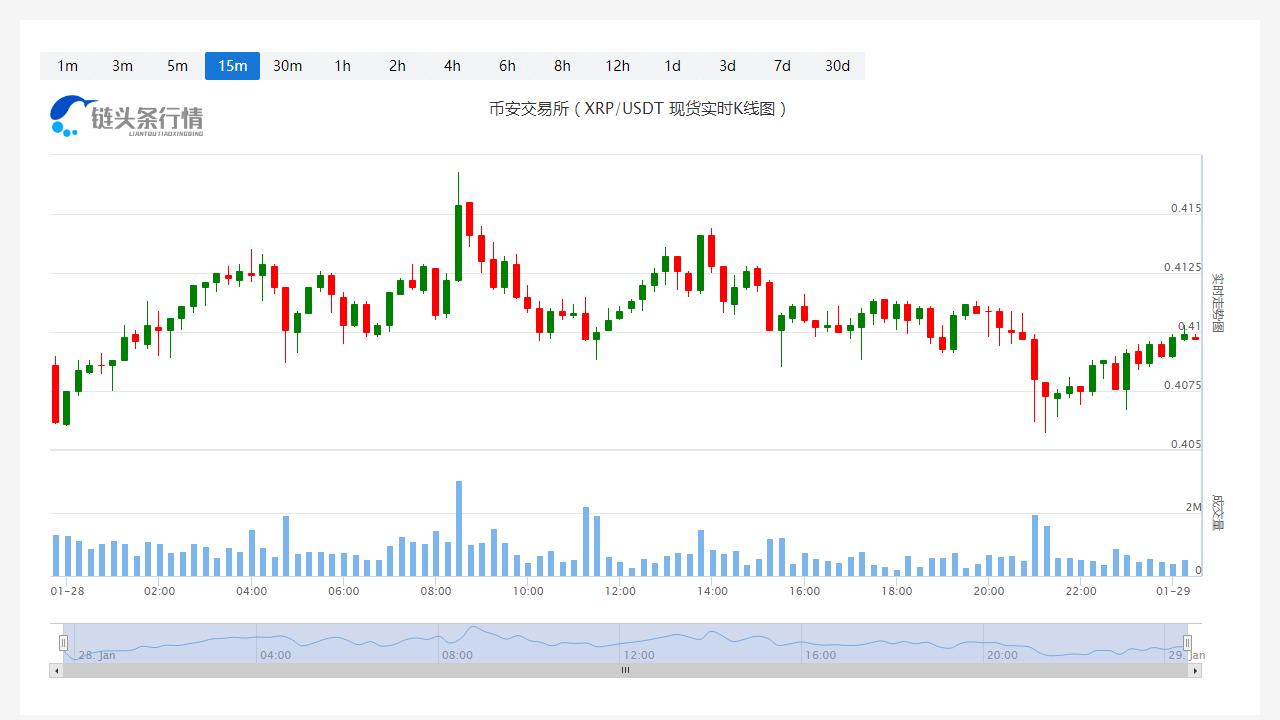Click the horizontal scrollbar thumb grip
Screen dimensions: 1280x720
point(626,671)
